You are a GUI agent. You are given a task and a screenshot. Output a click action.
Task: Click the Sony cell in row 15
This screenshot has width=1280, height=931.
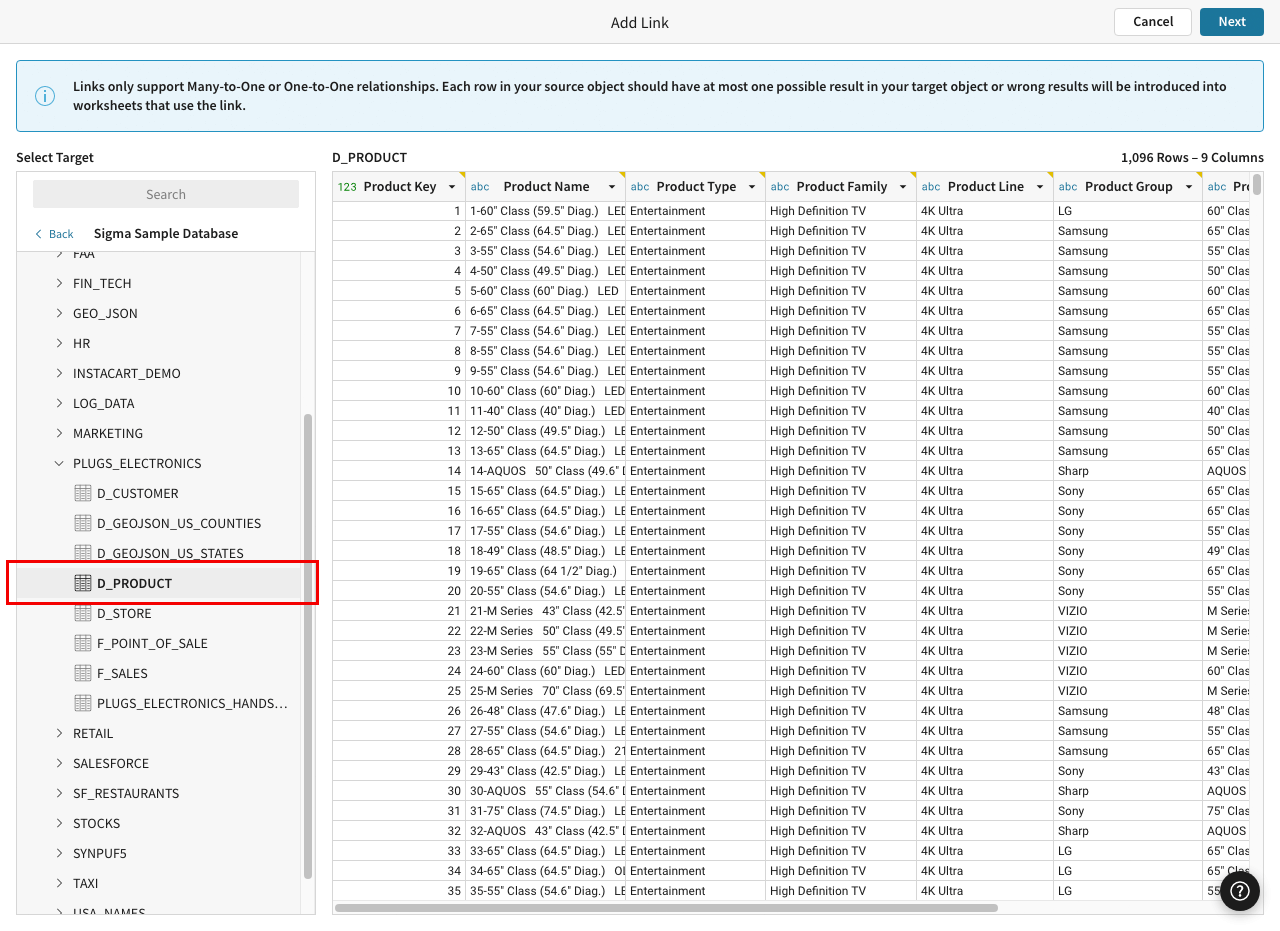[x=1128, y=491]
